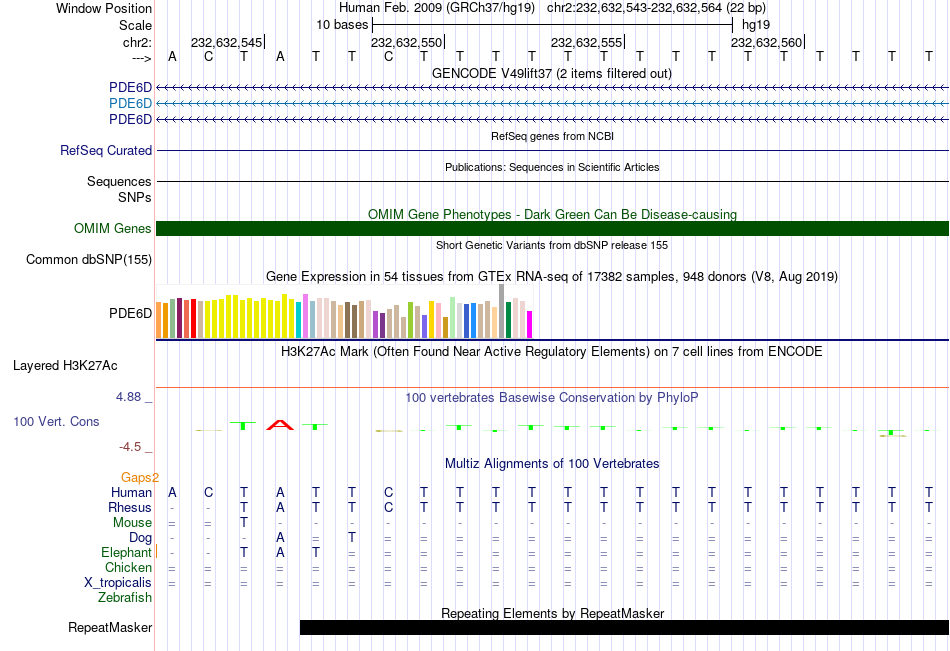Click the dark green OMIM gene bar

(552, 229)
